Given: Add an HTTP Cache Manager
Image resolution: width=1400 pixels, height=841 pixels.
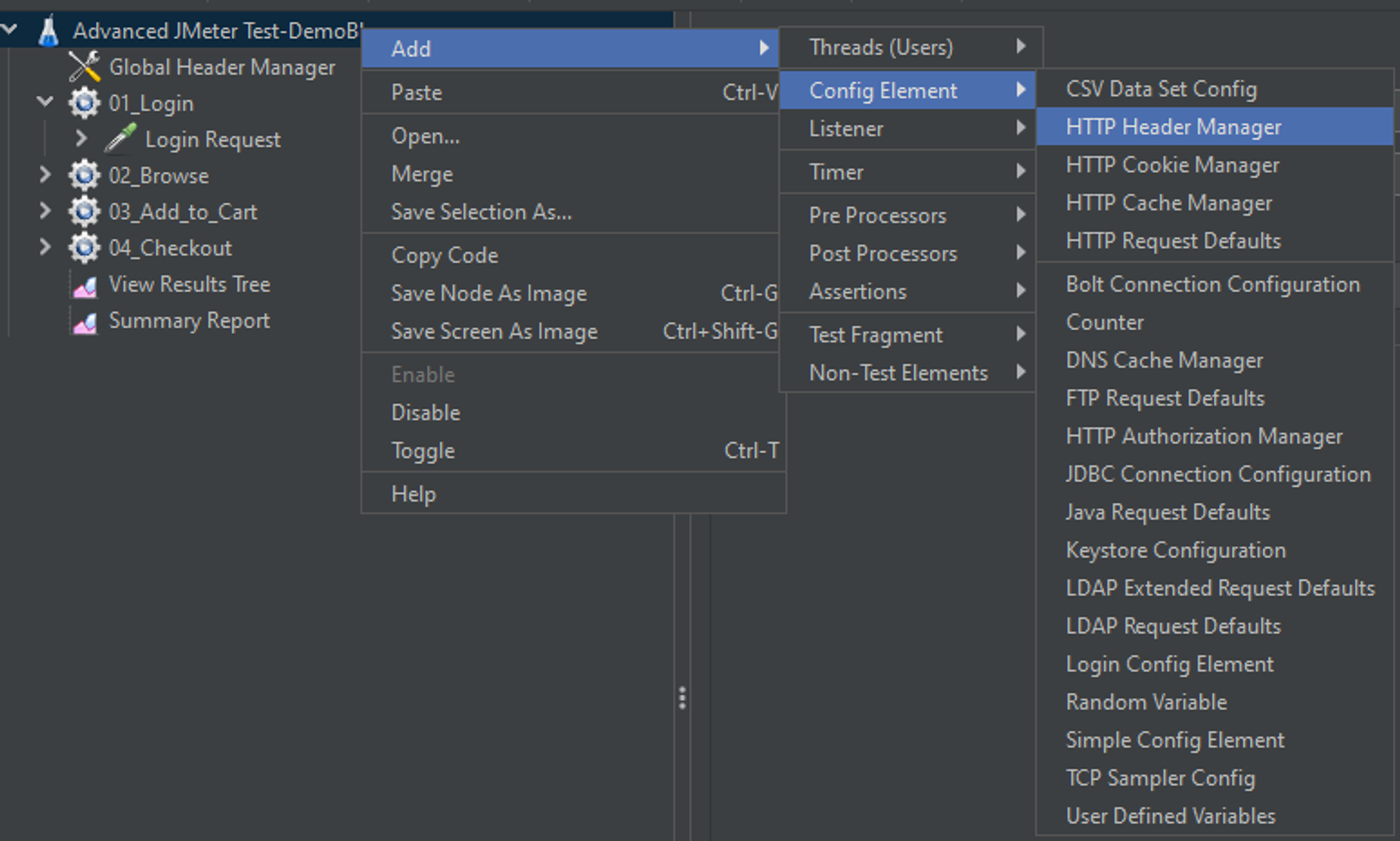Looking at the screenshot, I should click(1215, 203).
